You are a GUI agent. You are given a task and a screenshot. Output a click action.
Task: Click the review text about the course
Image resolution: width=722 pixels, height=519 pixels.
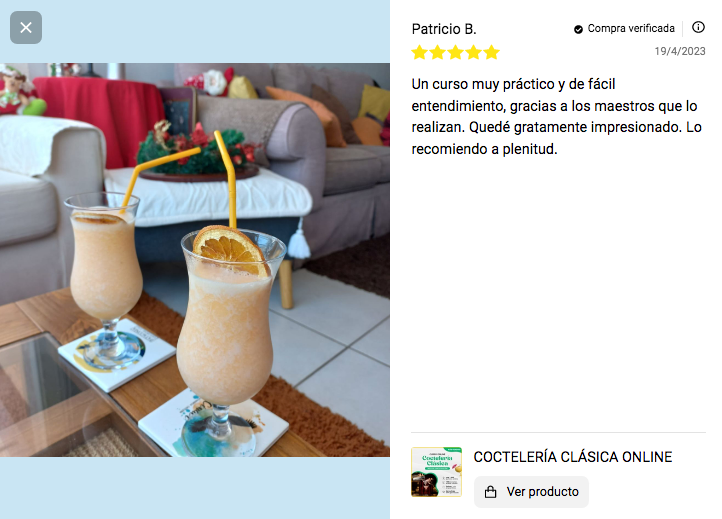click(x=557, y=117)
